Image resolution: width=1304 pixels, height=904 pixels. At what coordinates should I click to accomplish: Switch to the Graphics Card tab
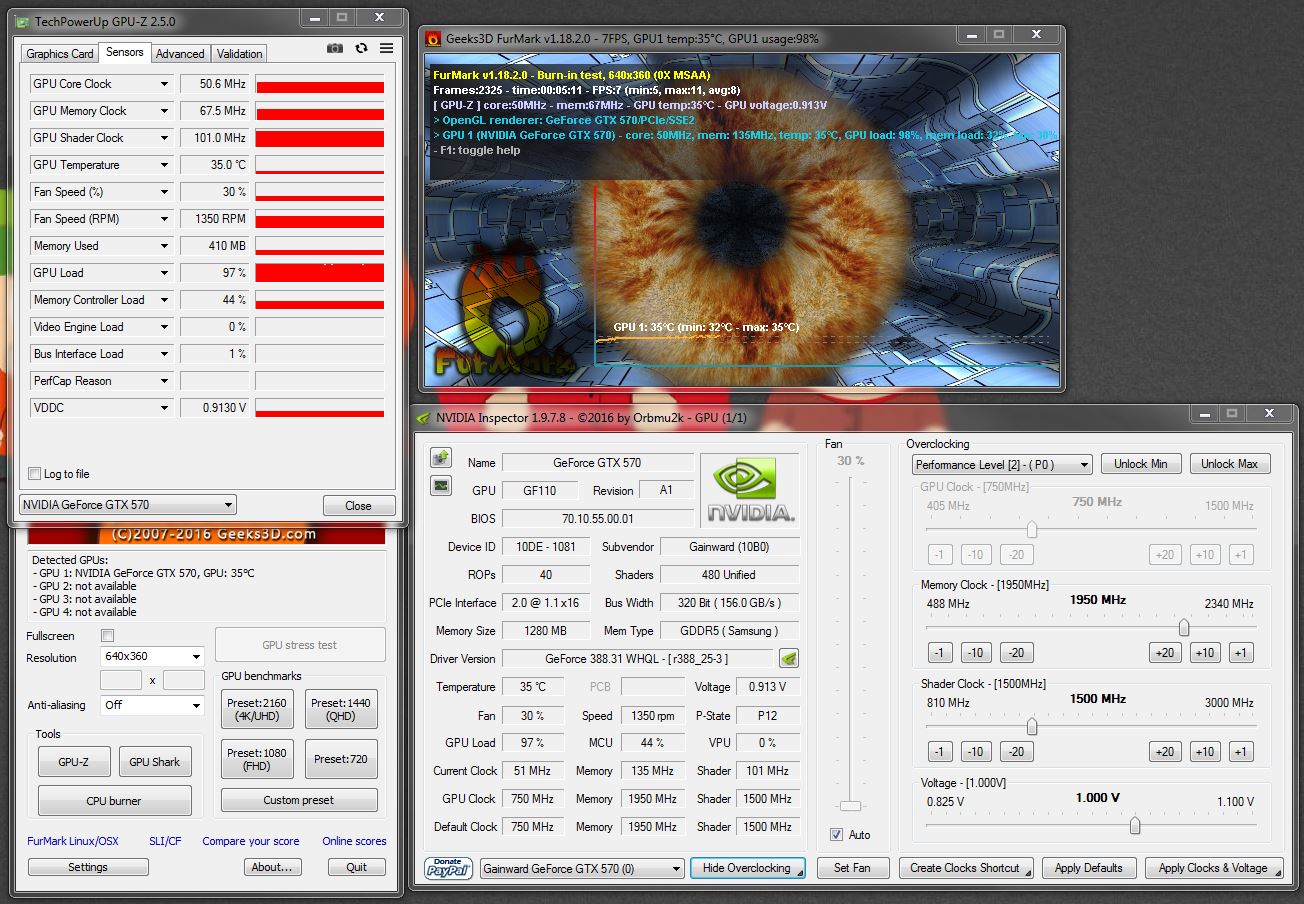[x=60, y=54]
